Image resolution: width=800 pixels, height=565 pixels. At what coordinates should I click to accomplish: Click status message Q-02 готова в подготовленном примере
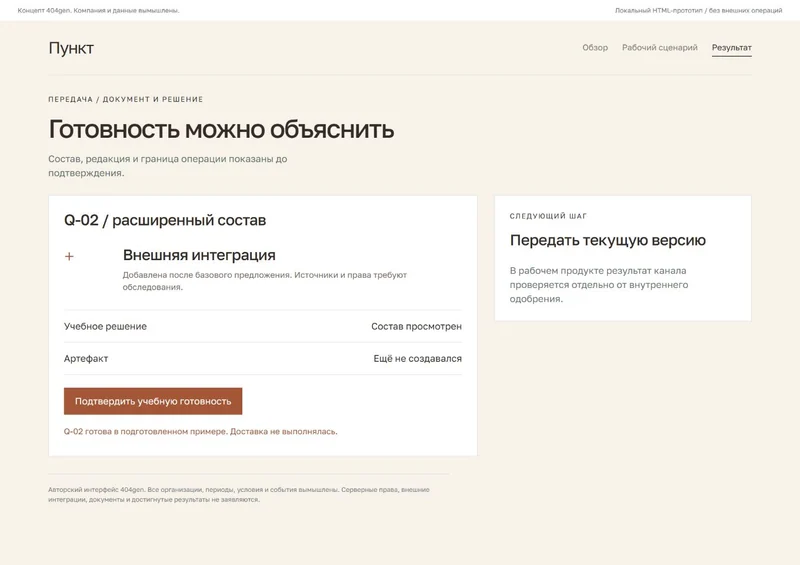[201, 431]
